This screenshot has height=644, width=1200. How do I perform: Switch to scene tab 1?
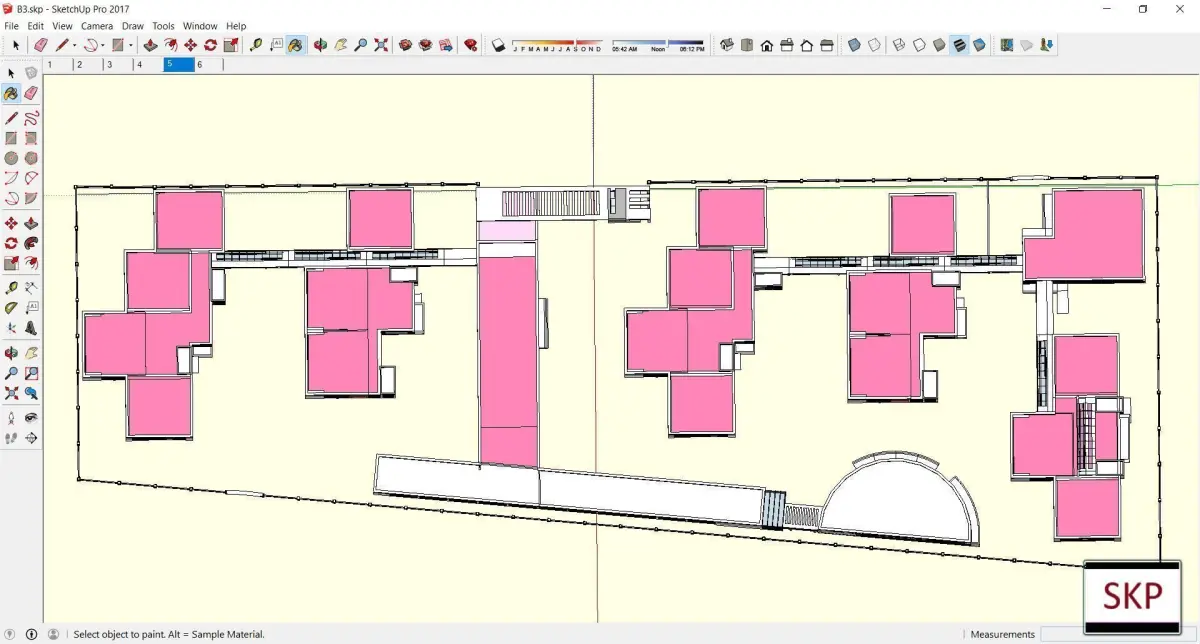click(59, 64)
